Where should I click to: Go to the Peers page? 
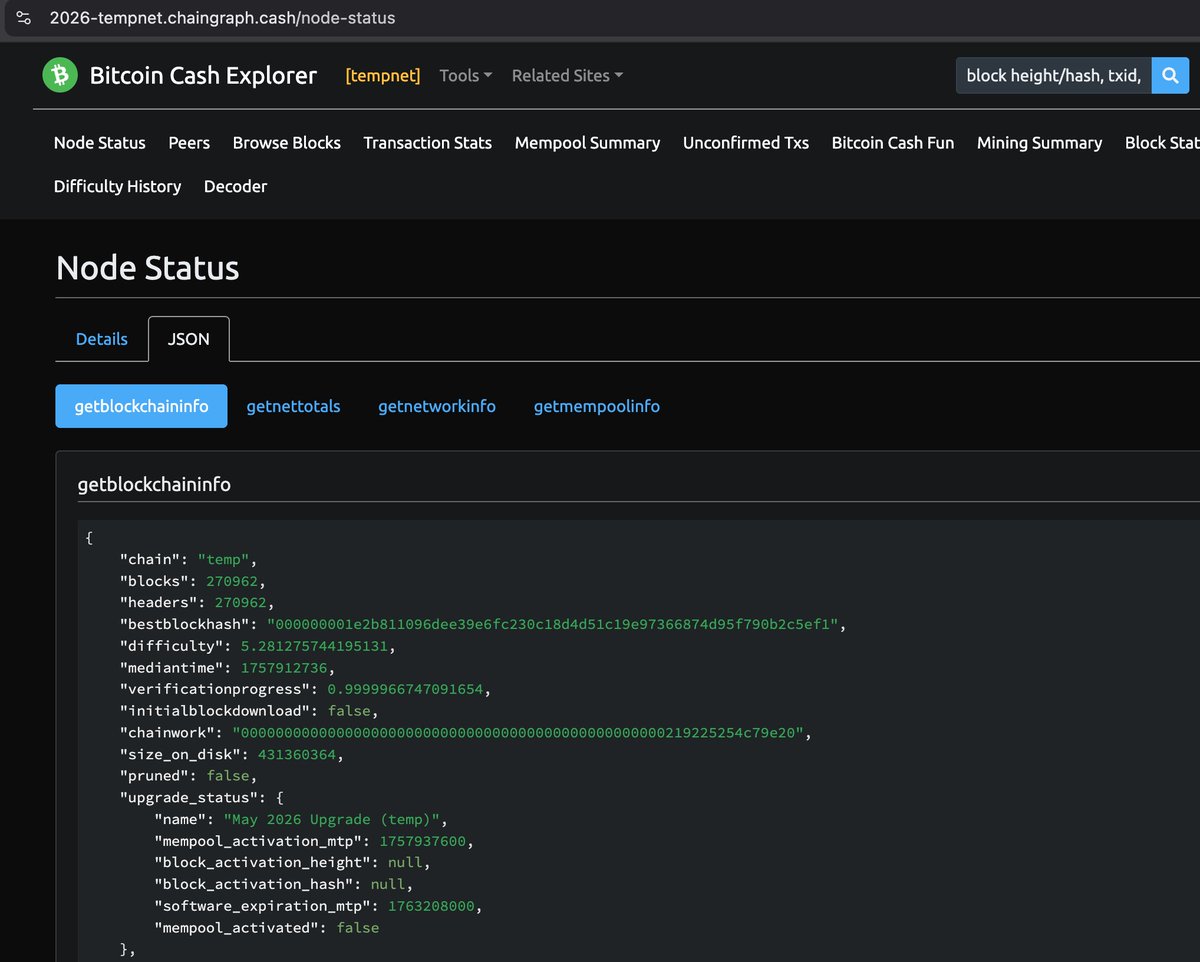(x=189, y=143)
